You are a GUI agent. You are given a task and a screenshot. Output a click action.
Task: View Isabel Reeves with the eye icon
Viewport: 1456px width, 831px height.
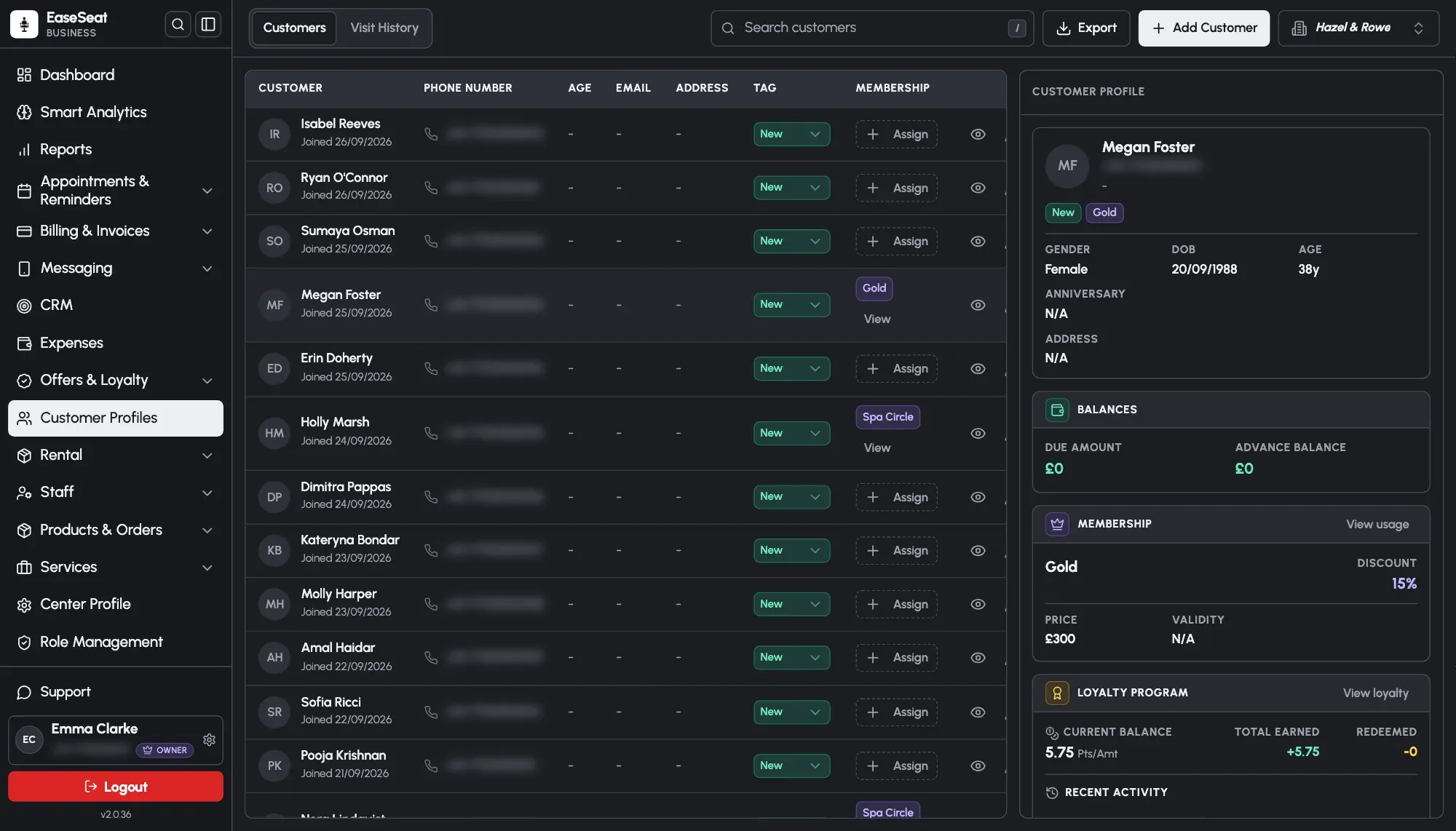click(x=978, y=134)
